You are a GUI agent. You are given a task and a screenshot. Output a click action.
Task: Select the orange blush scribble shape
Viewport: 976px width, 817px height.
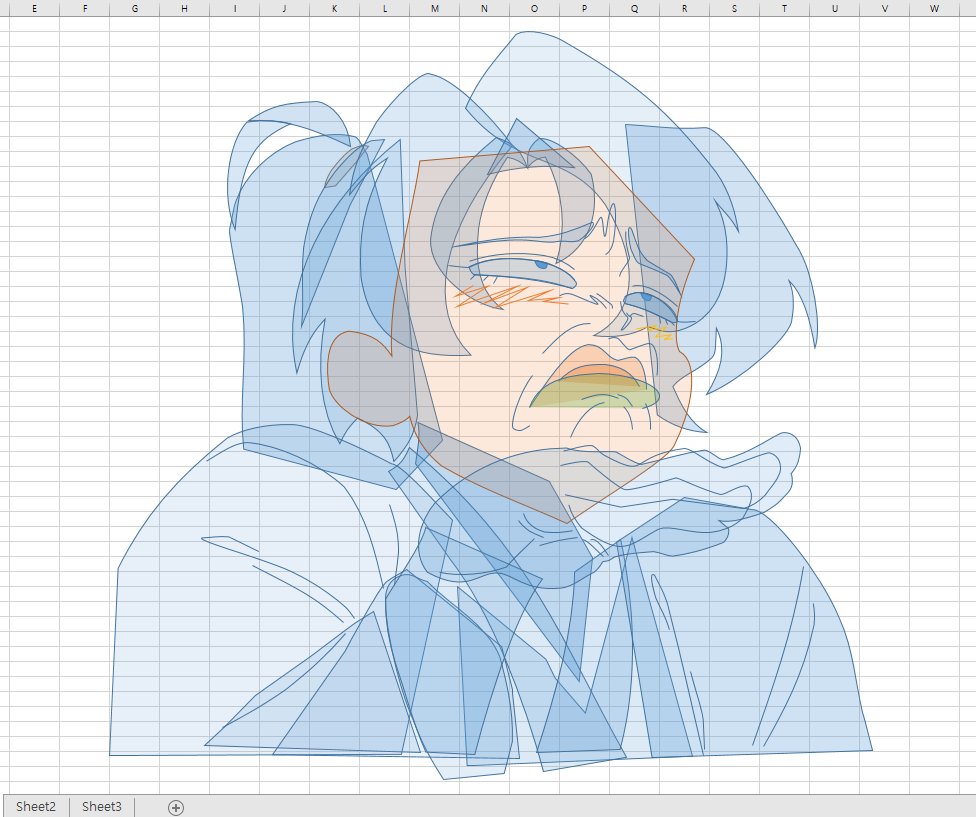coord(510,295)
